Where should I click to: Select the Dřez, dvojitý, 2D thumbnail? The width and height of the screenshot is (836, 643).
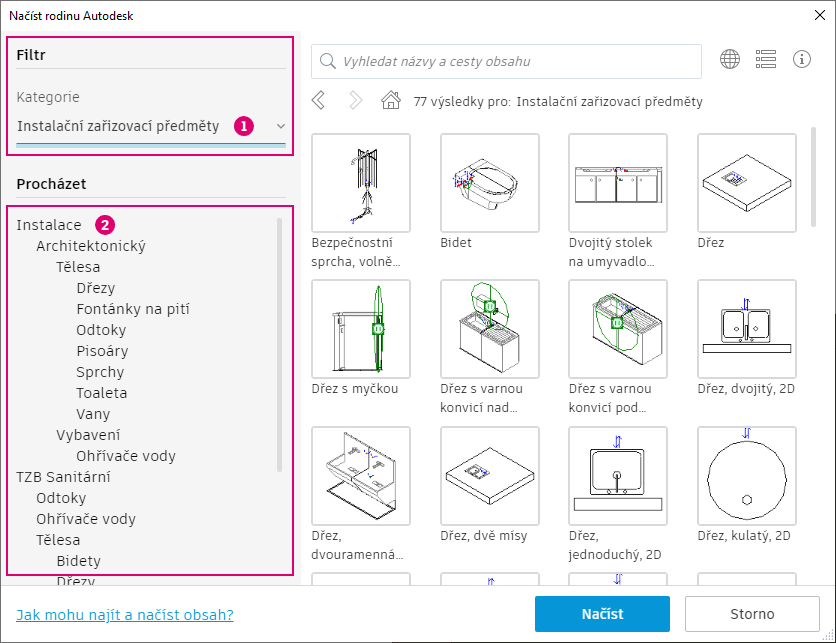747,329
